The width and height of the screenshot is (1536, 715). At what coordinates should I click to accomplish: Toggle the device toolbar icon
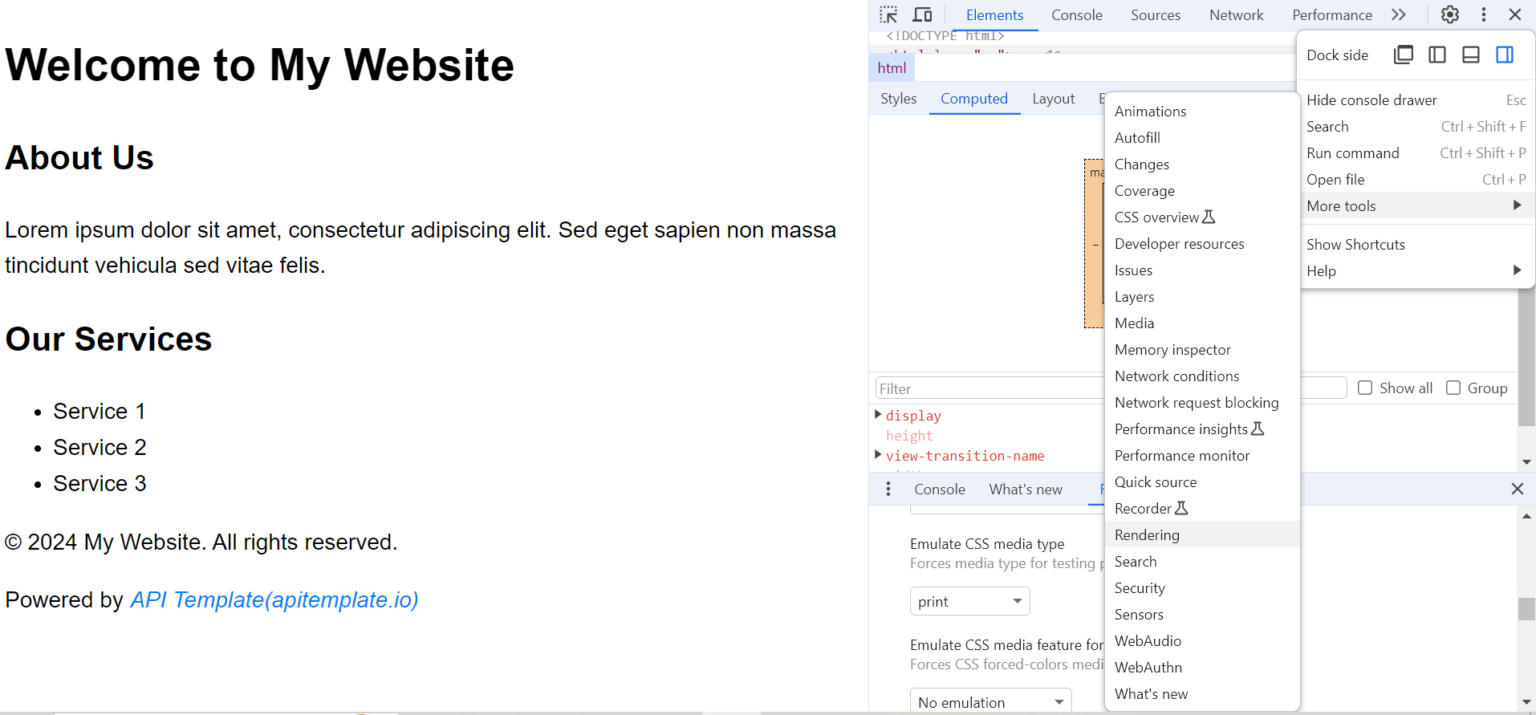921,14
